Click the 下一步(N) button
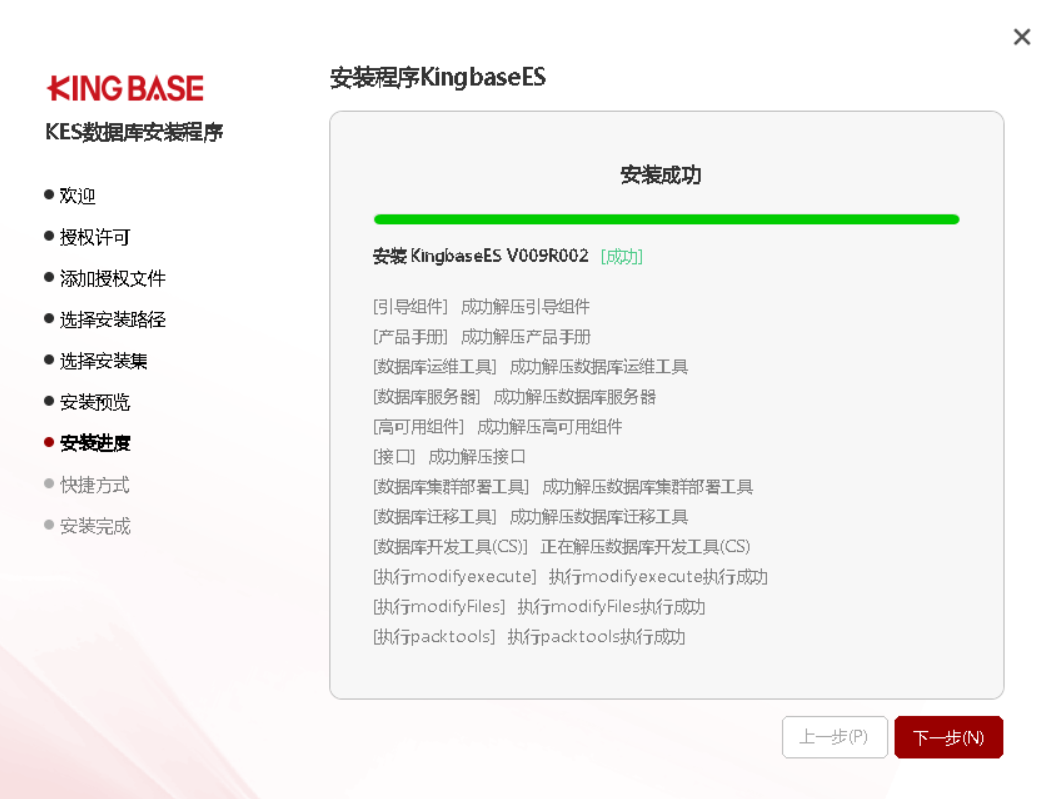Screen dimensions: 1051x799 click(948, 737)
